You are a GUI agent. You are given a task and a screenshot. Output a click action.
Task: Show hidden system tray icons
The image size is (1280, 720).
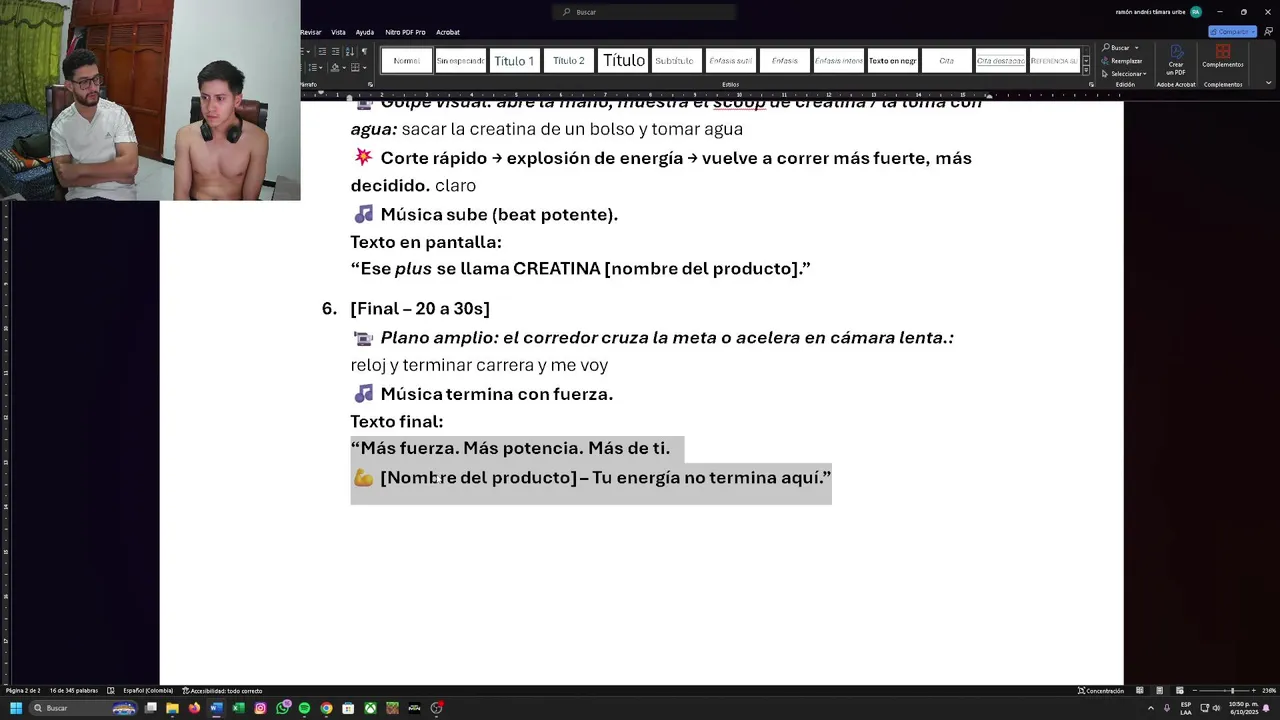tap(1150, 708)
